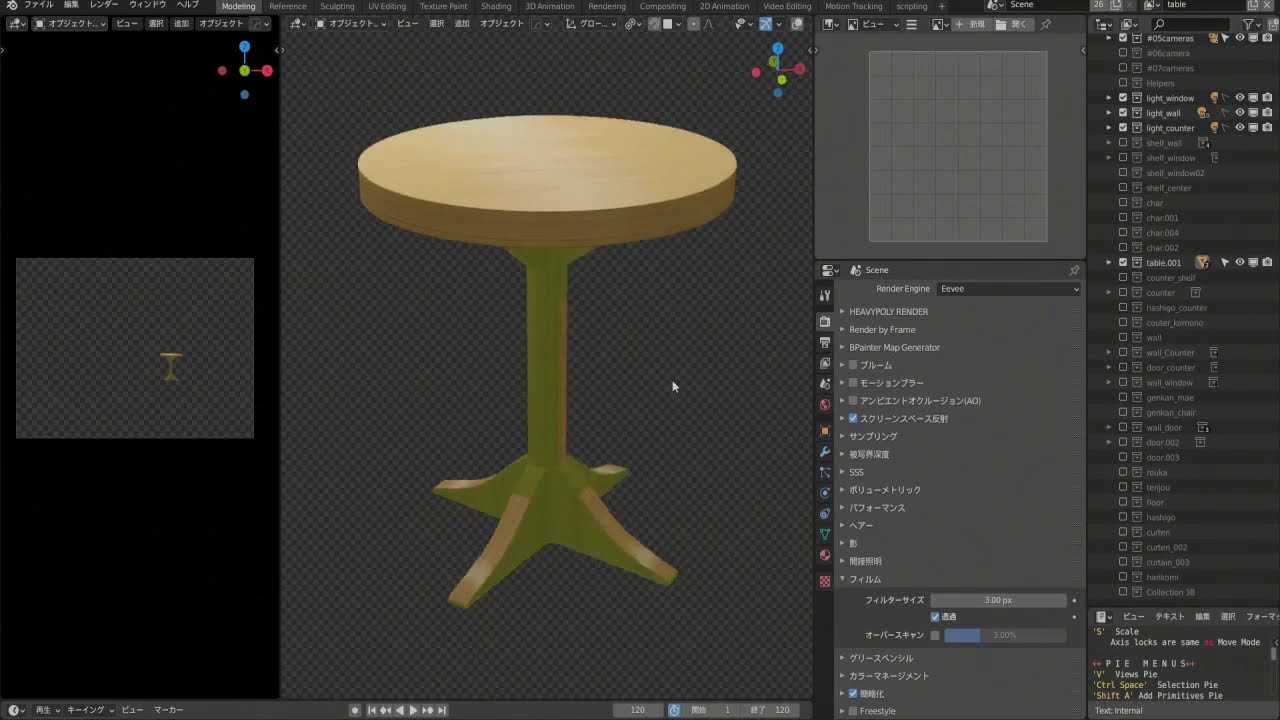The height and width of the screenshot is (720, 1280).
Task: Hide light_wall collection with eye icon
Action: 1240,113
